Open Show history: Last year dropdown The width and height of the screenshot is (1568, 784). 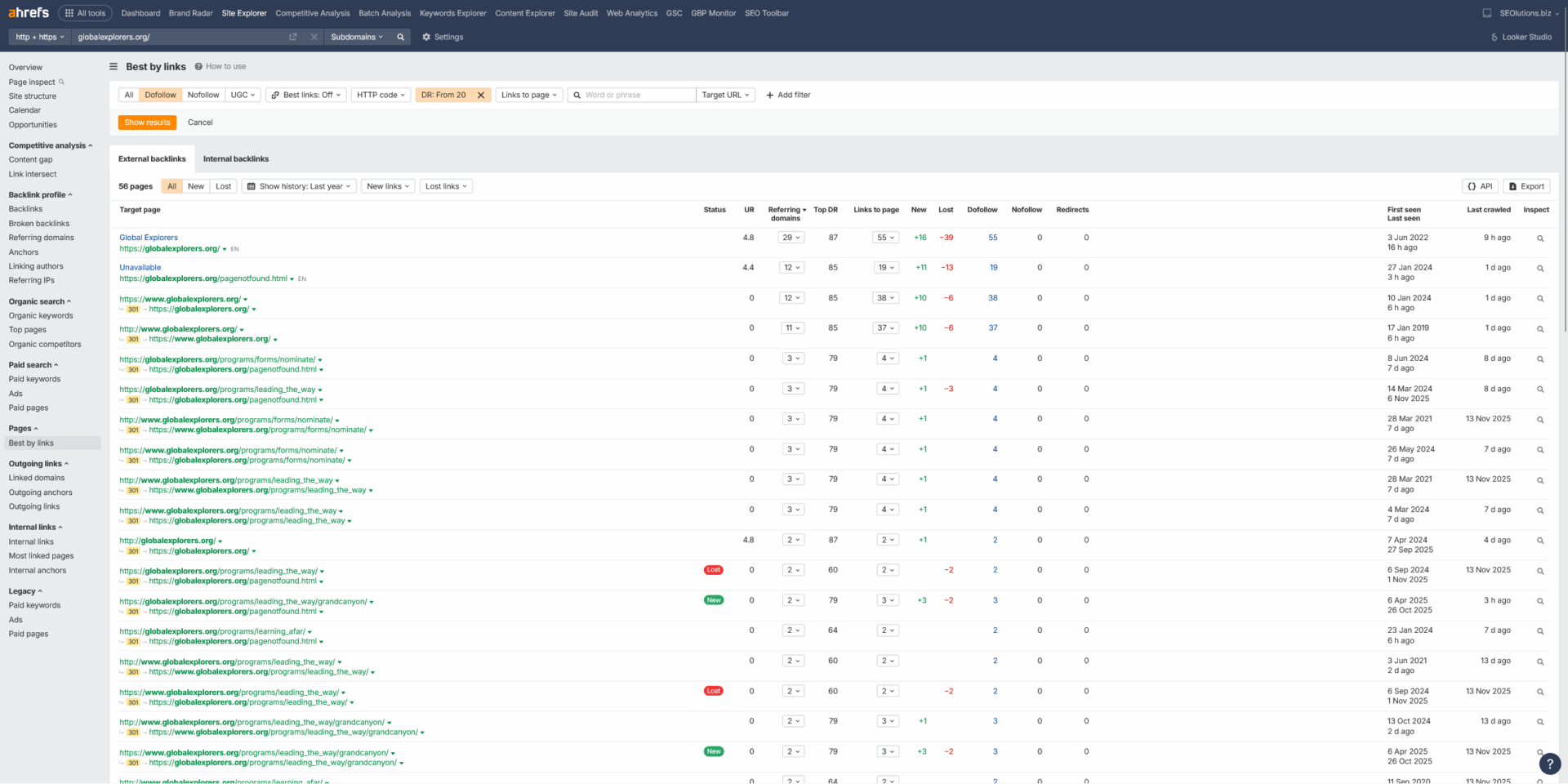coord(299,186)
